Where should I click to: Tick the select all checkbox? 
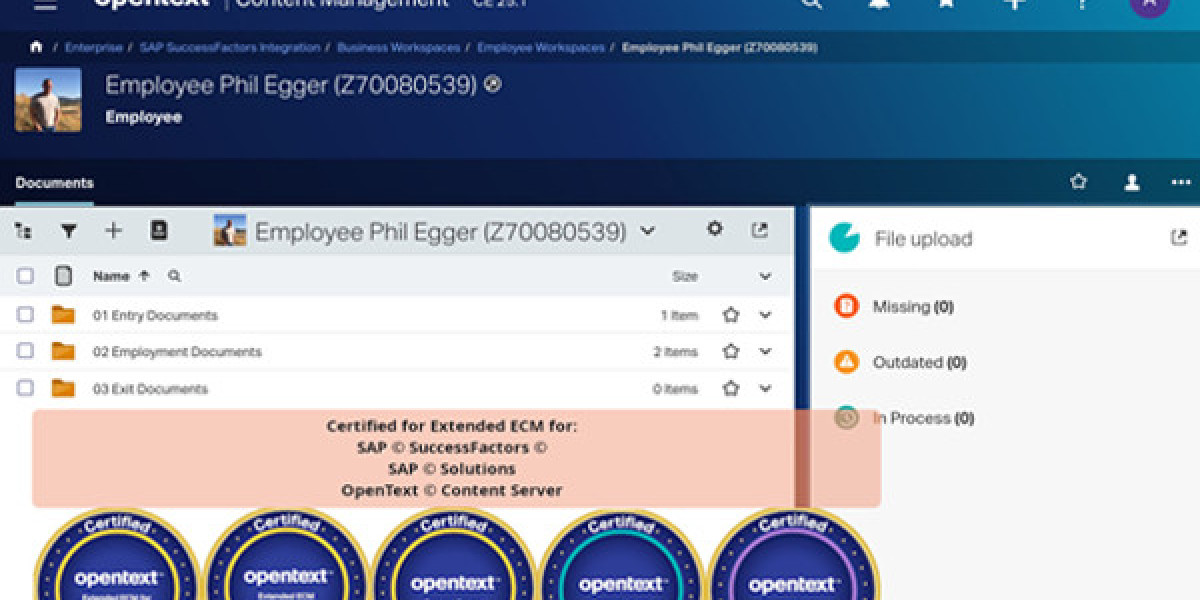25,276
